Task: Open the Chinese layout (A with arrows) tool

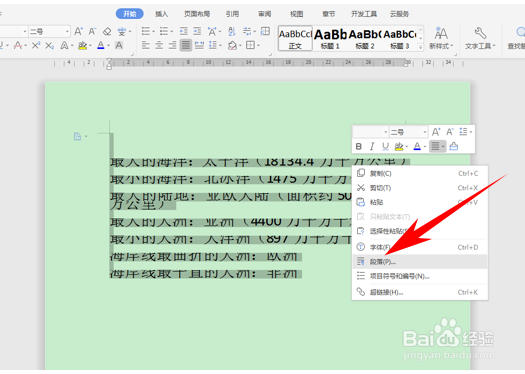Action: tap(212, 31)
